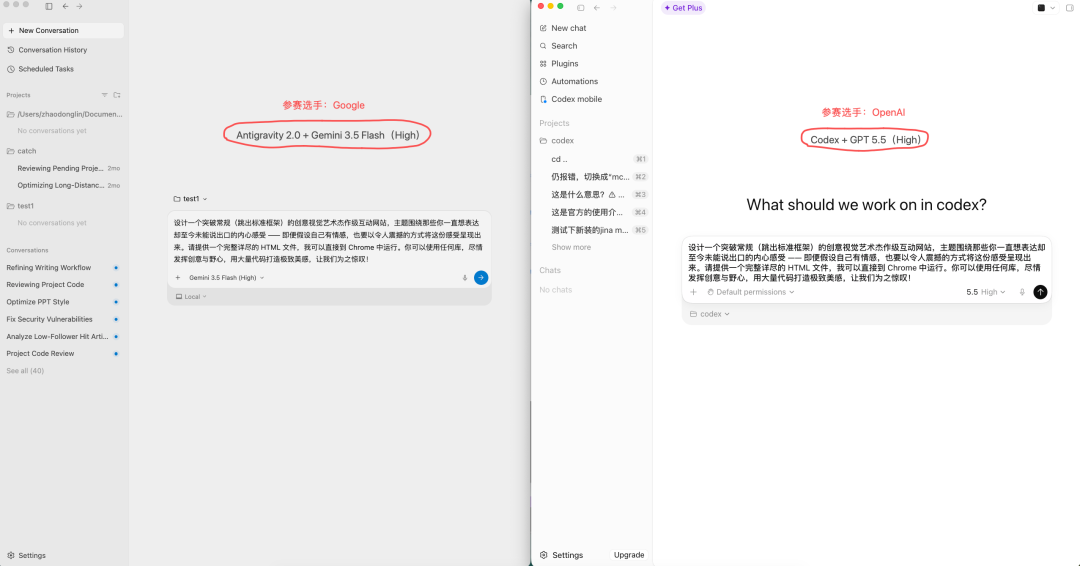Expand the test1 workspace dropdown
Image resolution: width=1080 pixels, height=566 pixels.
point(190,198)
